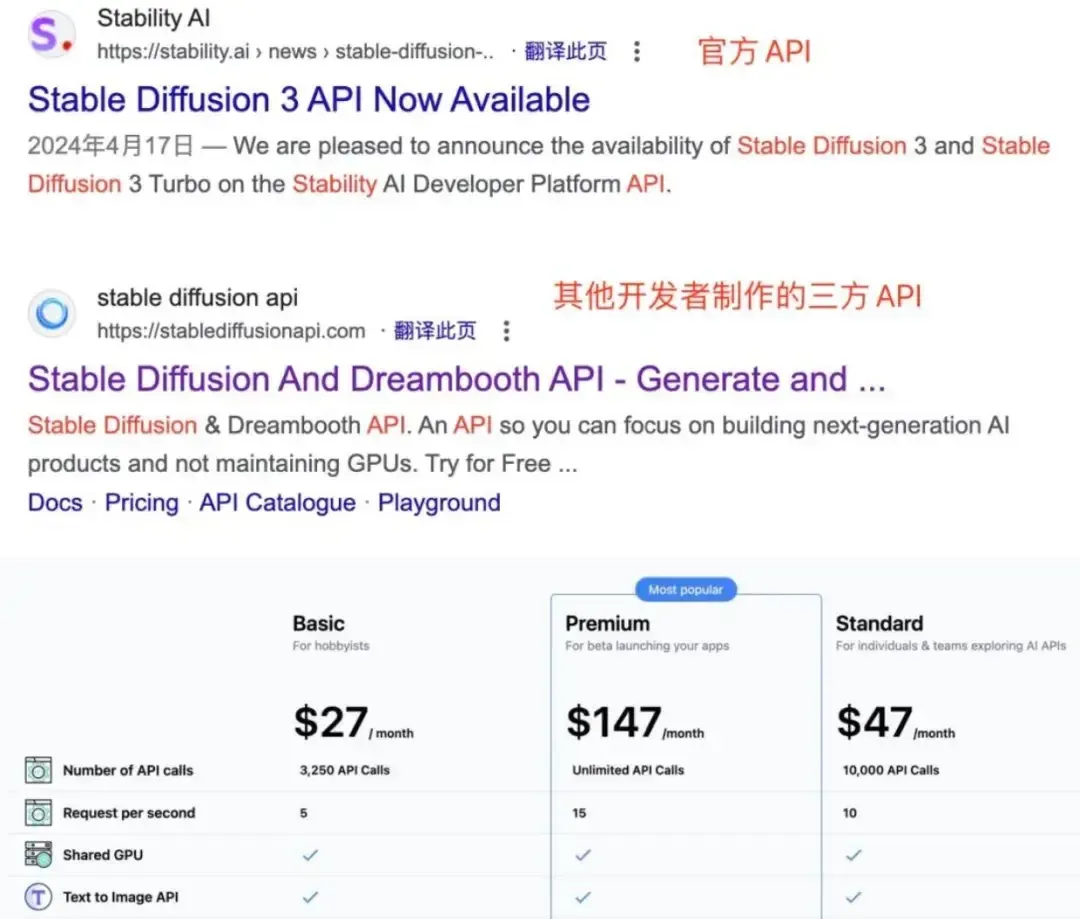1080x919 pixels.
Task: Open Stable Diffusion 3 API Now Available
Action: click(x=308, y=100)
